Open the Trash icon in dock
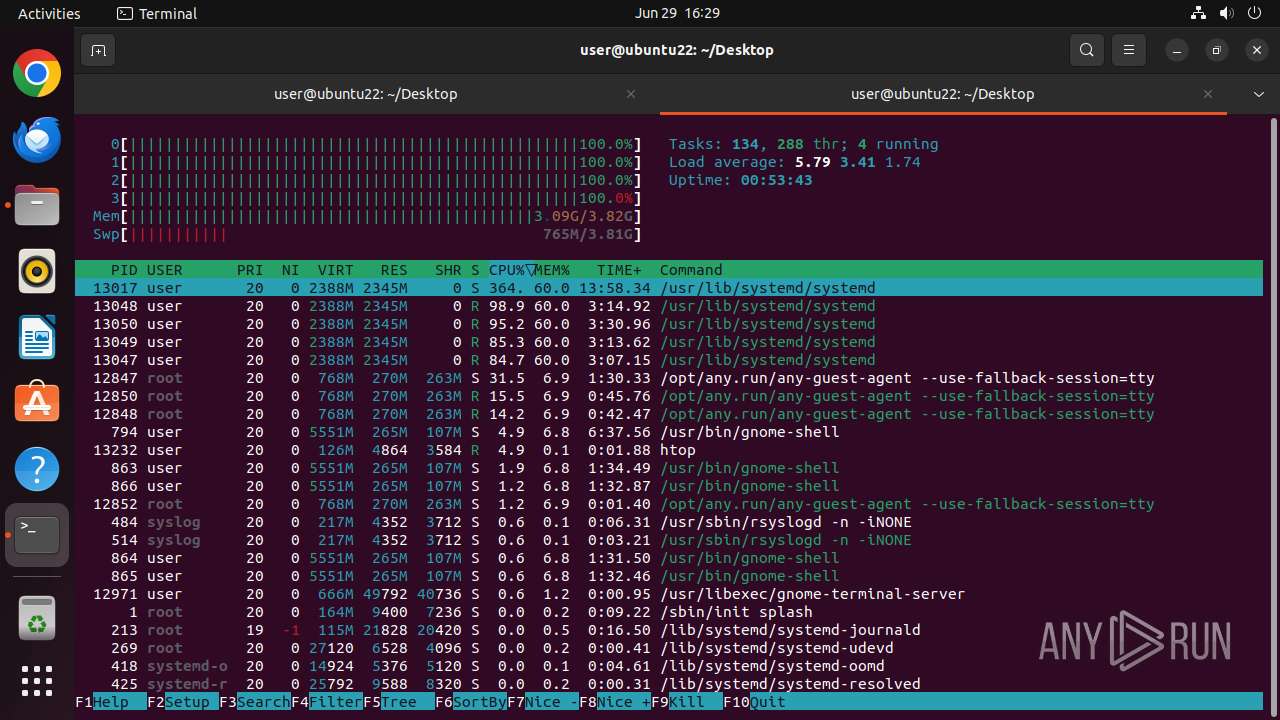Image resolution: width=1280 pixels, height=720 pixels. (x=37, y=617)
